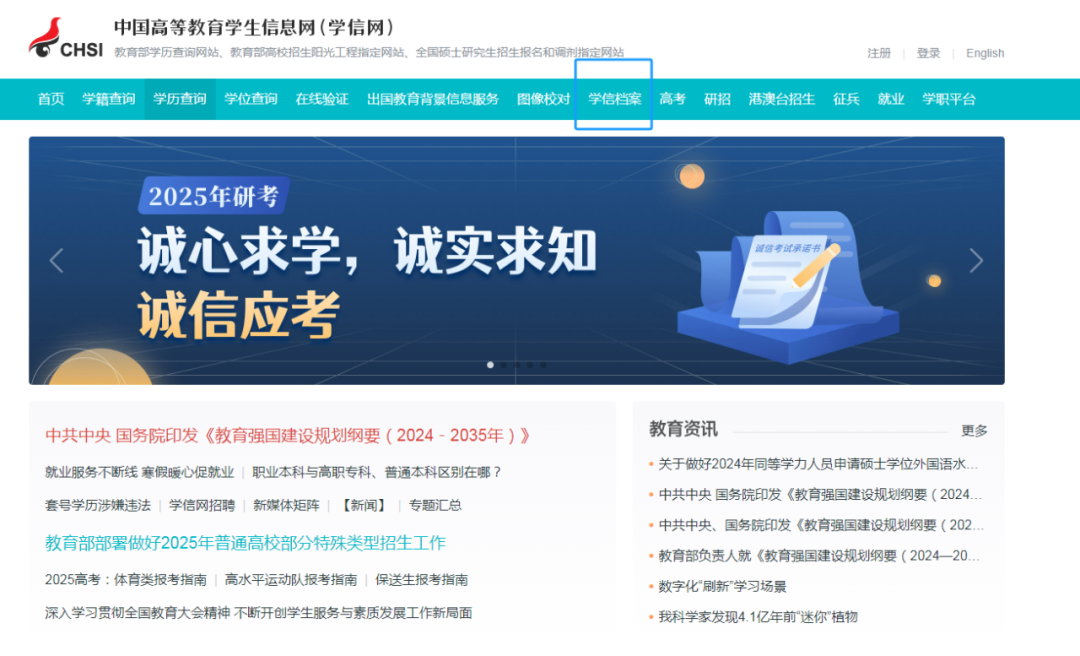Open link 职业本科与高职专科、普通本科区别在哪？

(377, 472)
